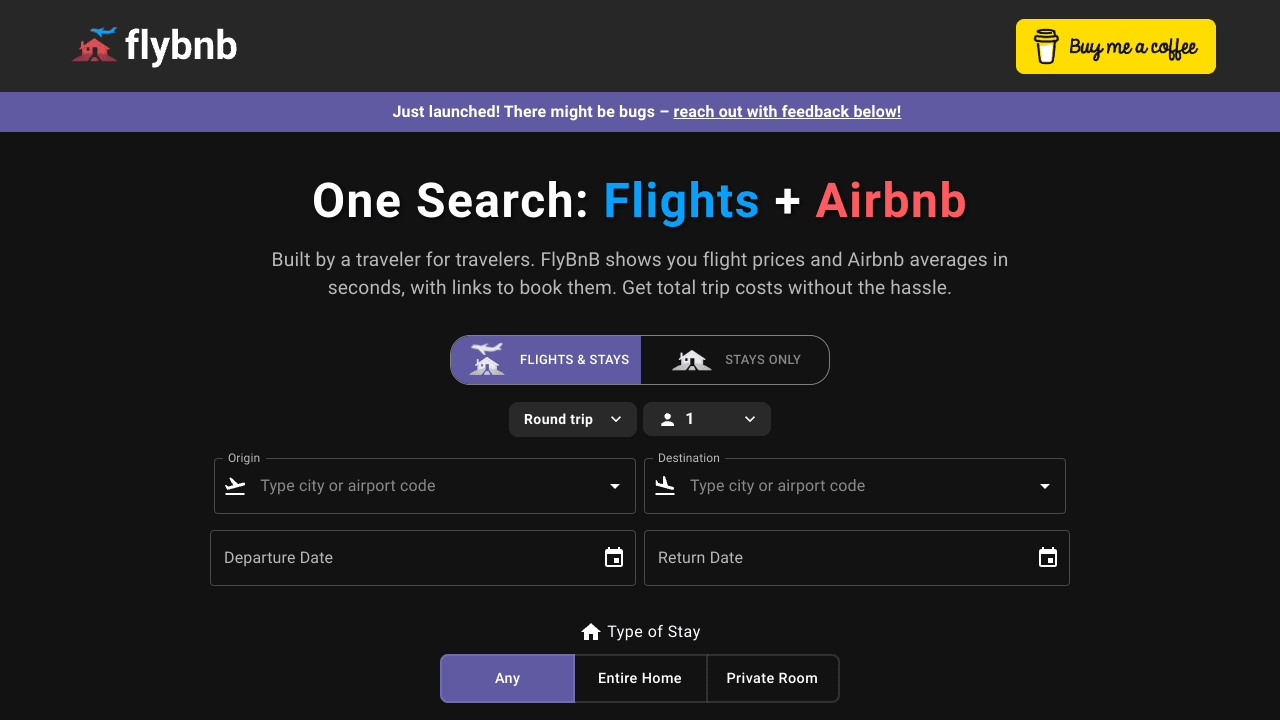Screen dimensions: 1280x720
Task: Select the departing-plane icon in Origin field
Action: coord(235,485)
